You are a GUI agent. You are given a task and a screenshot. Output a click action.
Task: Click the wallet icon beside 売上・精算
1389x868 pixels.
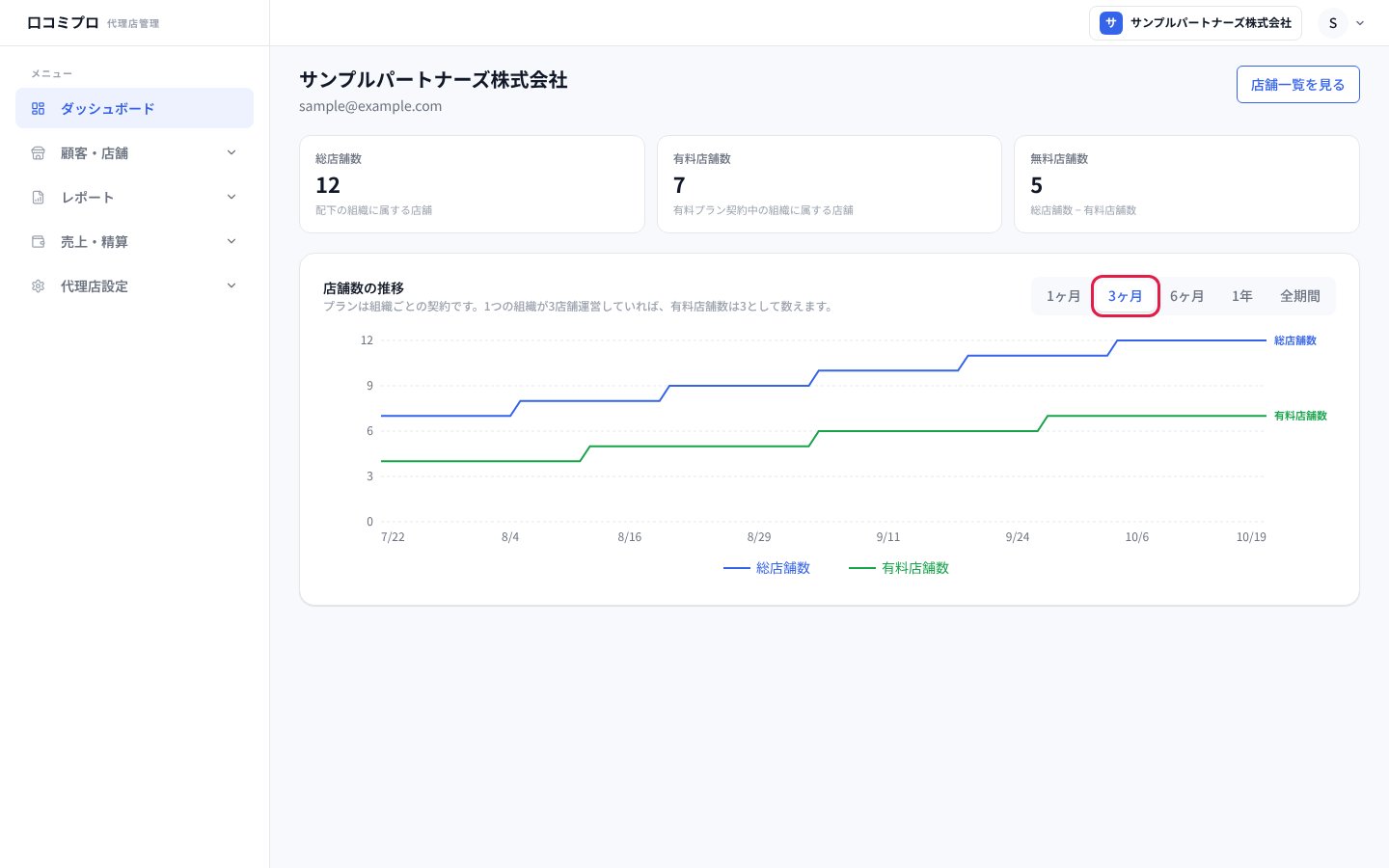(x=39, y=242)
